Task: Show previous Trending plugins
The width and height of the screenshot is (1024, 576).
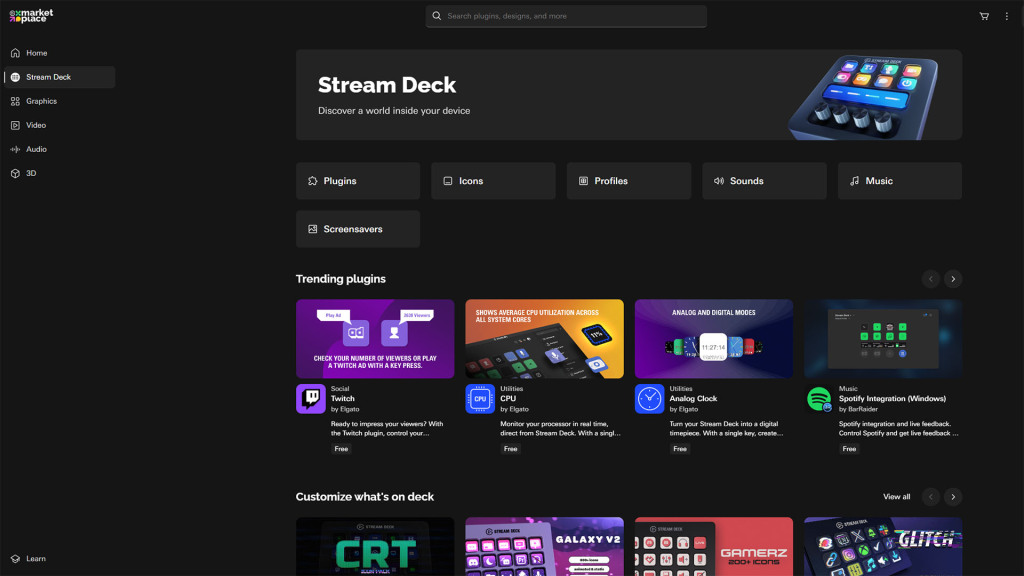Action: coord(931,280)
